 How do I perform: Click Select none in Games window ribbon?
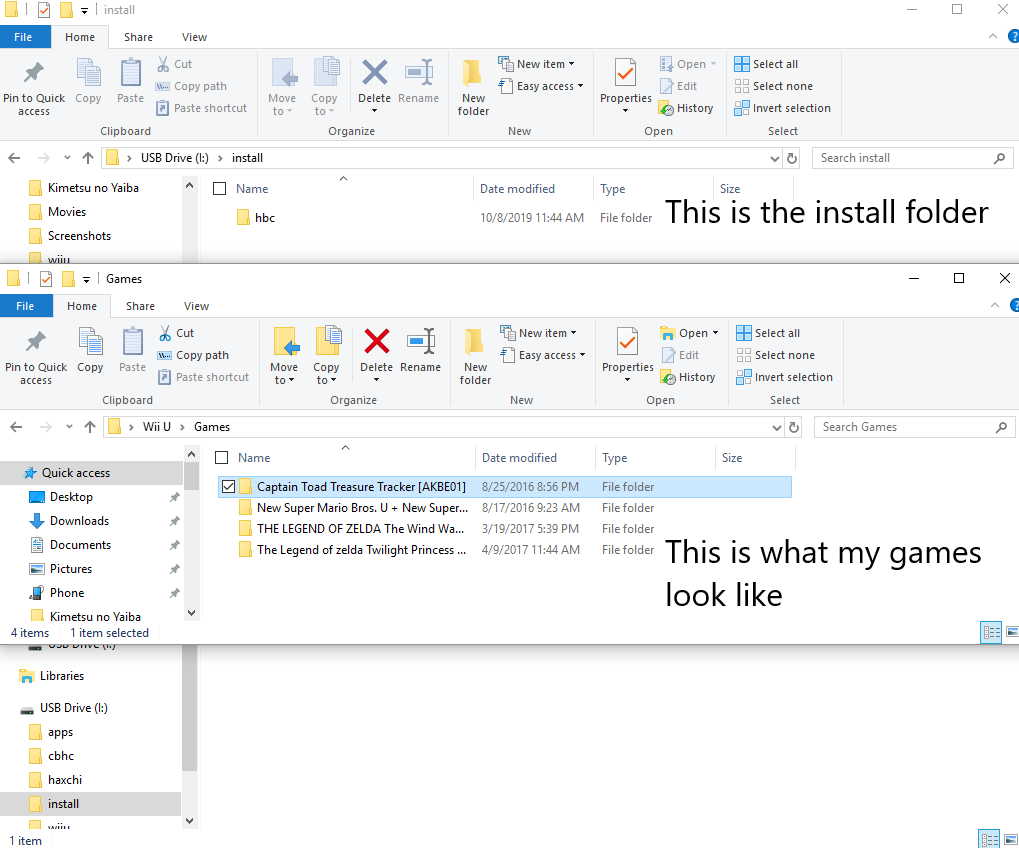click(775, 355)
